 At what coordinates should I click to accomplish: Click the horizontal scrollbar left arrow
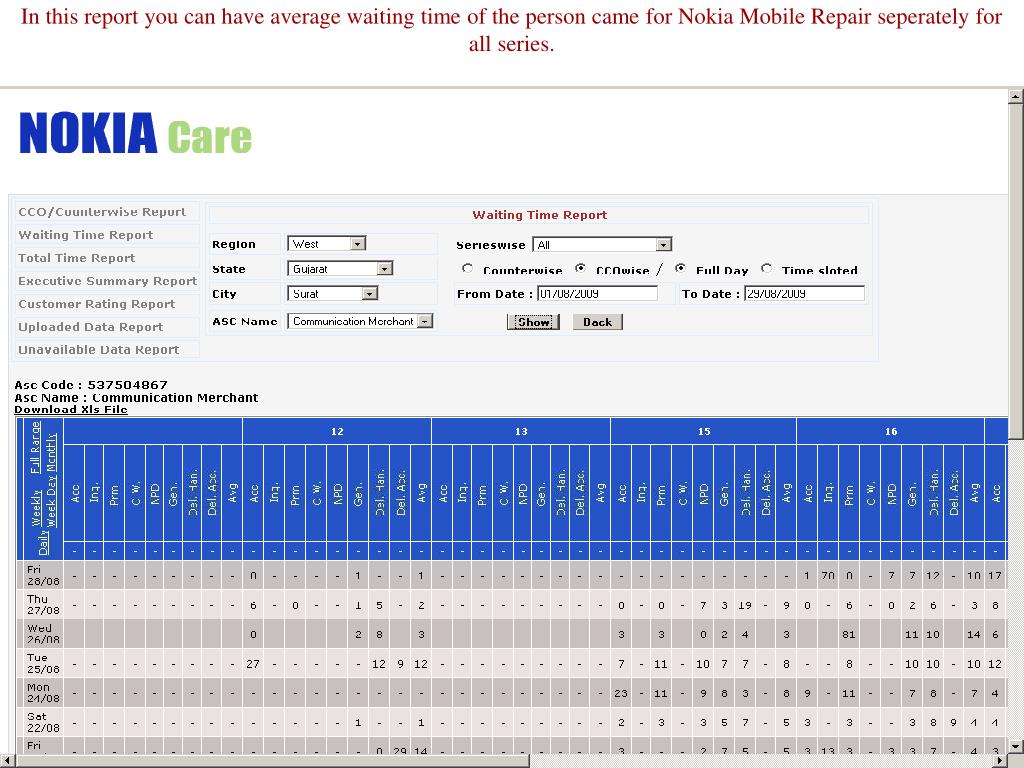coord(7,761)
